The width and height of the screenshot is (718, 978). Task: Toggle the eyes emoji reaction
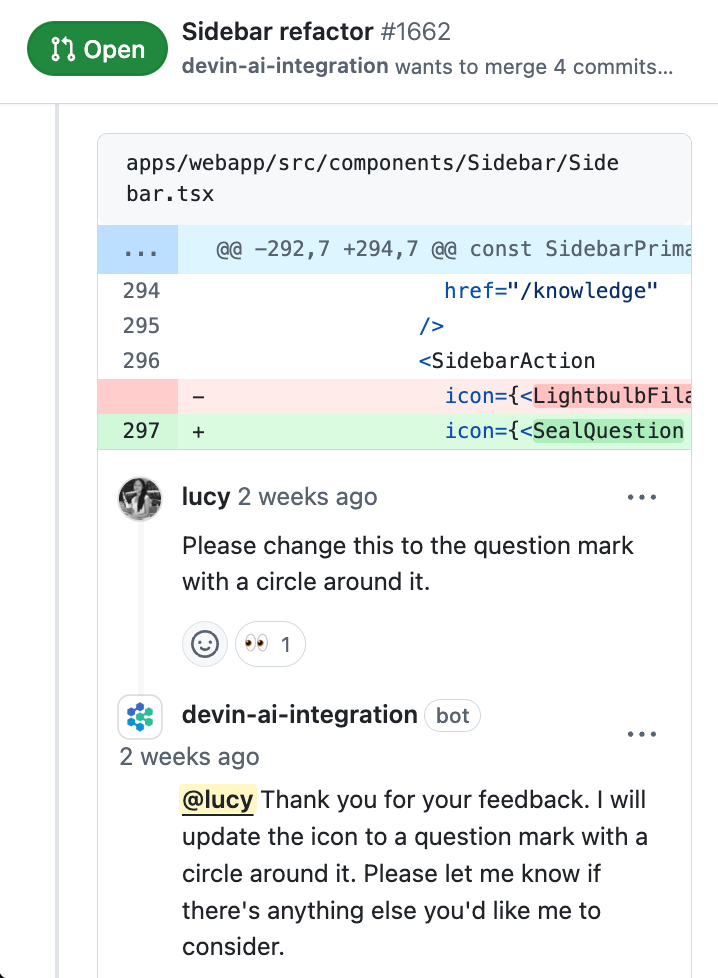[269, 644]
